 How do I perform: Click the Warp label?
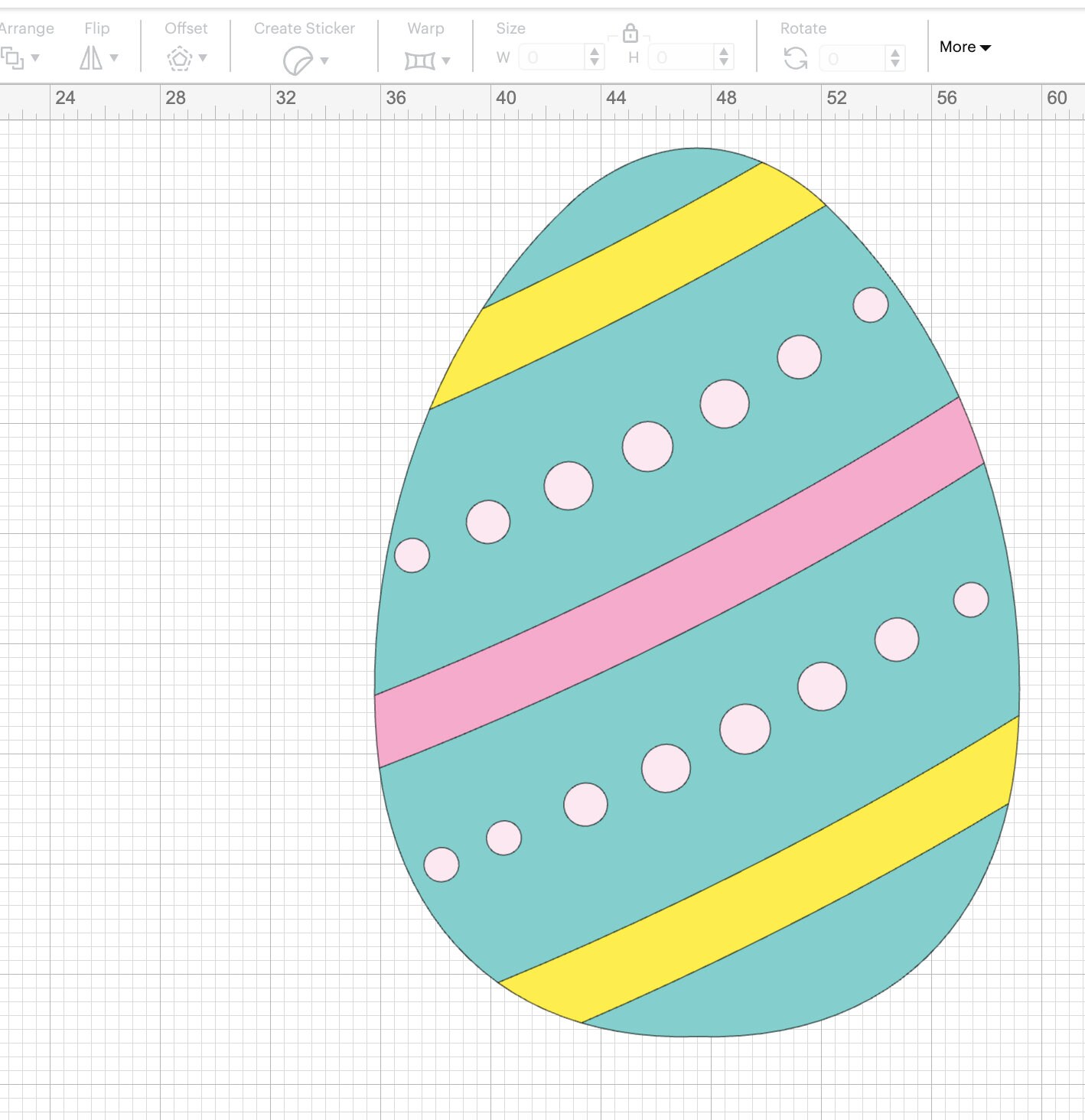(x=425, y=28)
